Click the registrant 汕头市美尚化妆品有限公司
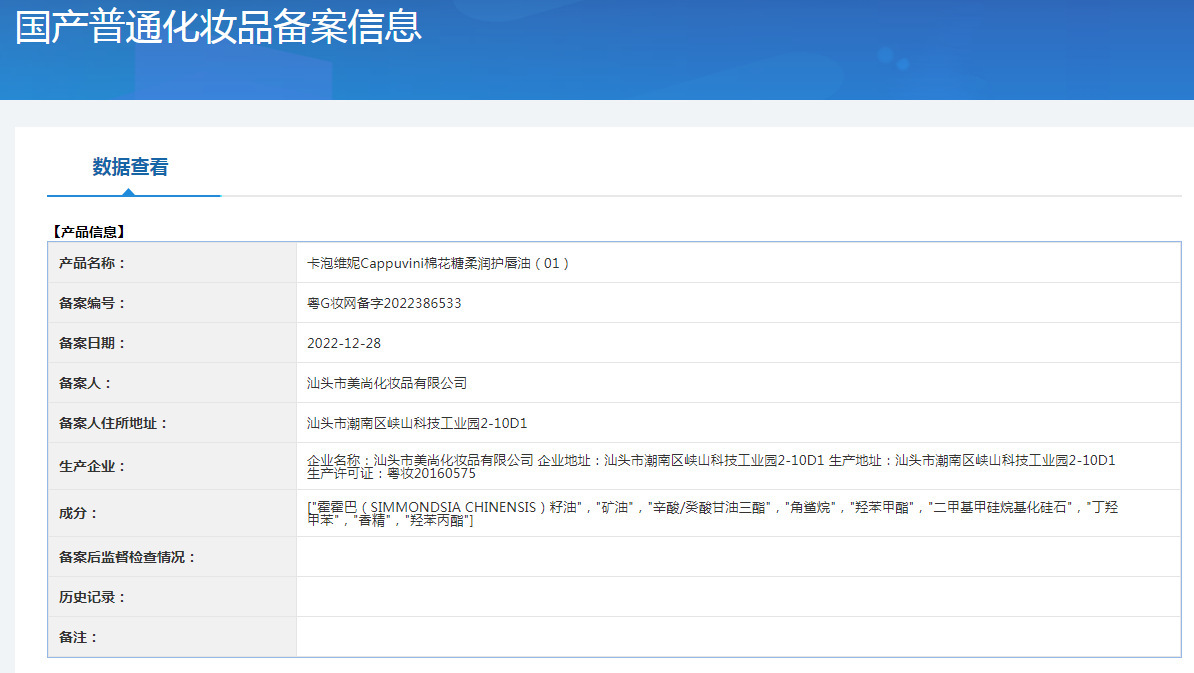Viewport: 1194px width, 673px height. [387, 383]
